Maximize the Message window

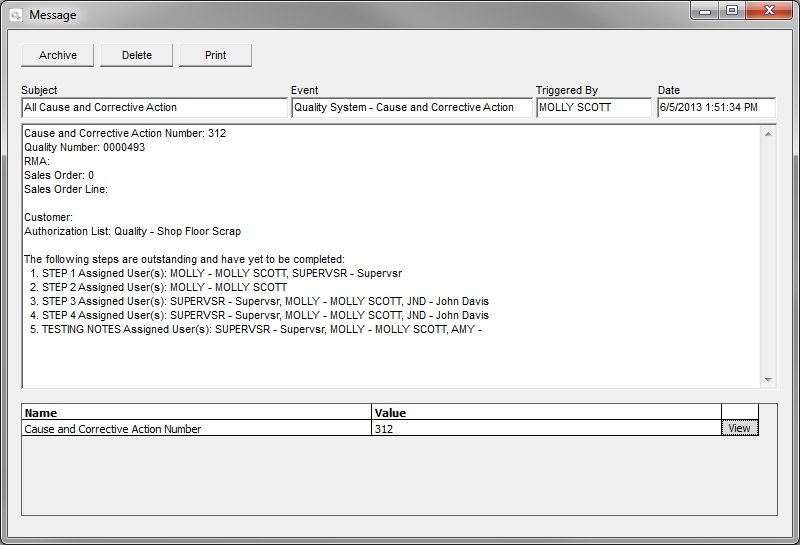pyautogui.click(x=732, y=11)
